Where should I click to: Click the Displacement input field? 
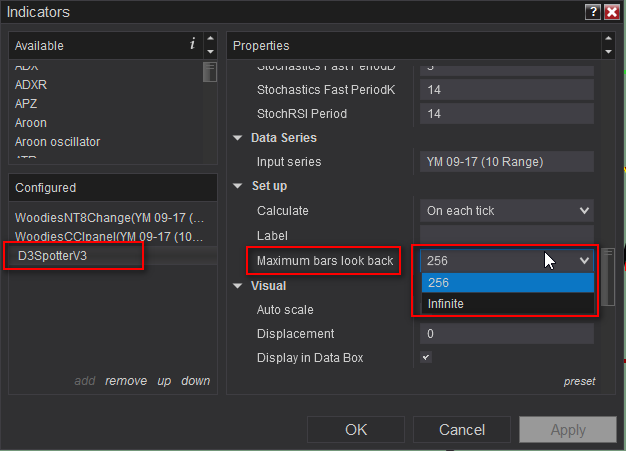click(506, 334)
